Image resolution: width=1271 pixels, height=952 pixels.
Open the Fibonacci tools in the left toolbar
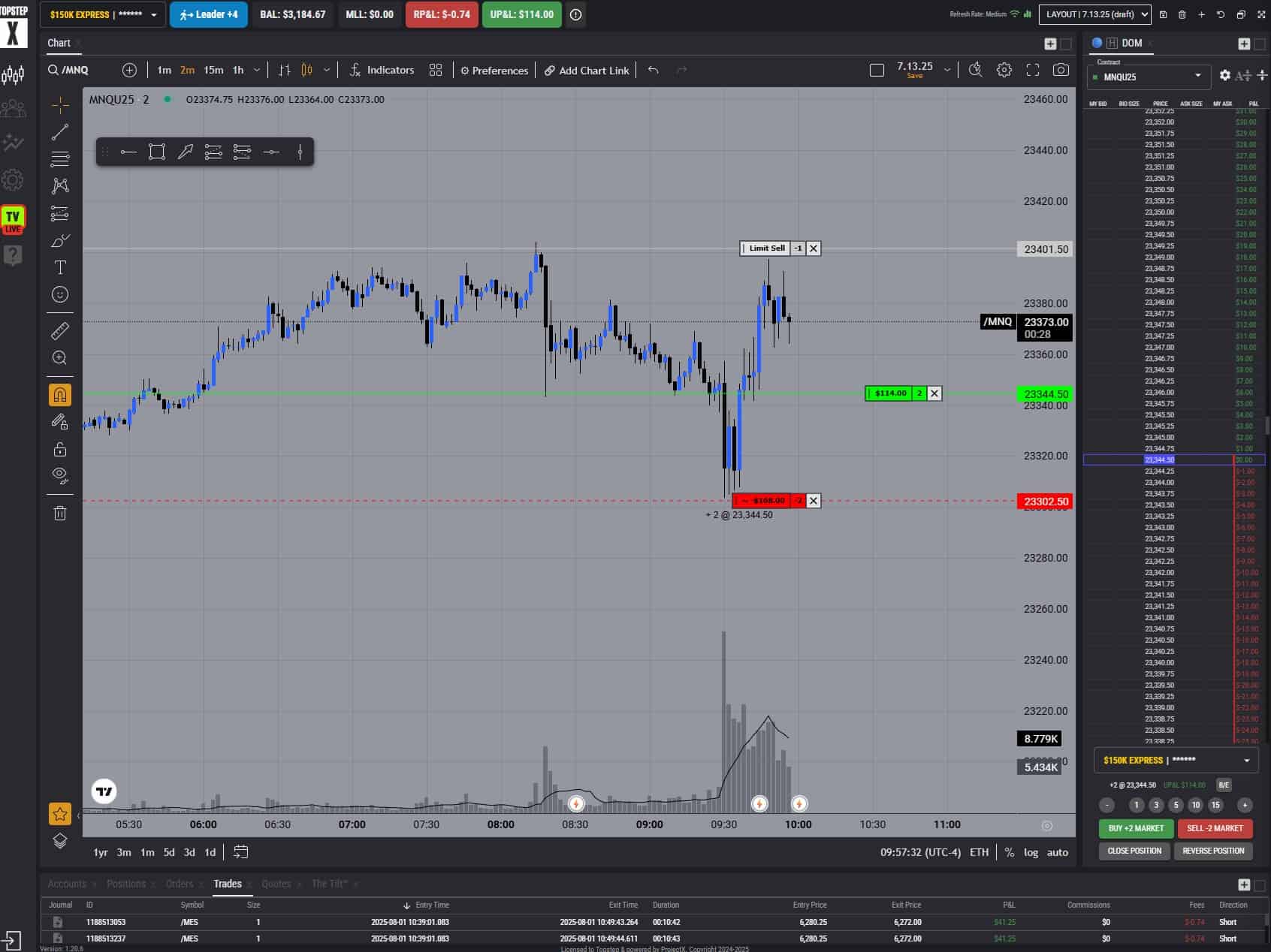(x=60, y=159)
